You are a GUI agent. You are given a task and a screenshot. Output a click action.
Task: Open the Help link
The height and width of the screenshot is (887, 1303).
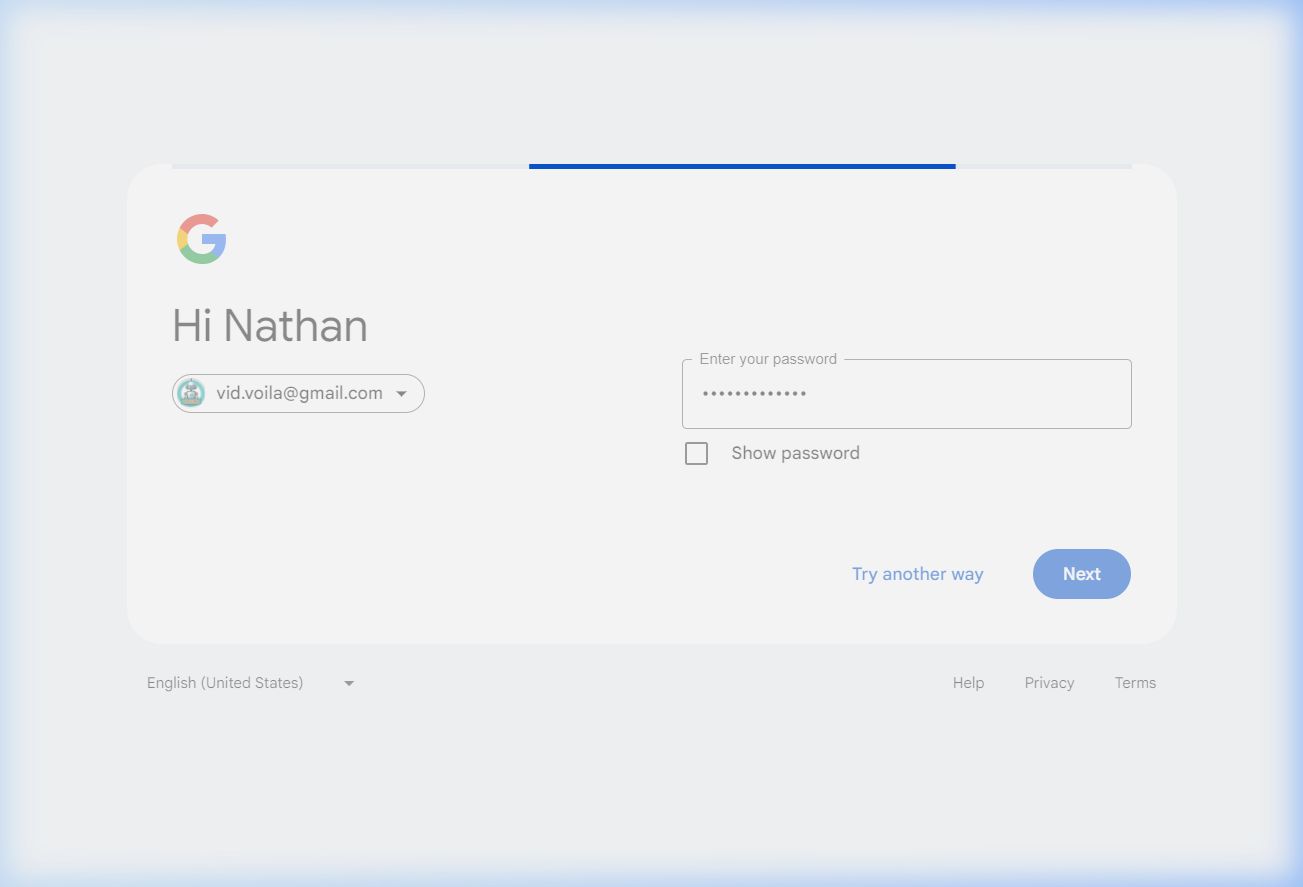968,683
